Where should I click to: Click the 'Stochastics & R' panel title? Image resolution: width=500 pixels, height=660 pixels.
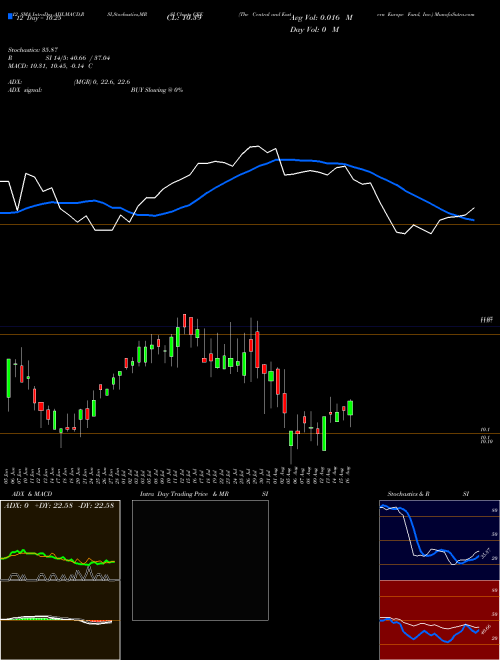point(408,494)
